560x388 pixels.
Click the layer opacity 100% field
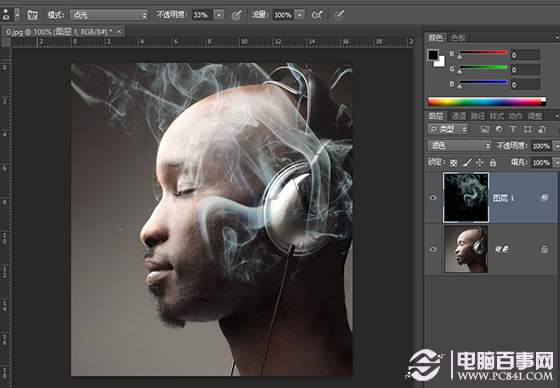click(x=541, y=145)
